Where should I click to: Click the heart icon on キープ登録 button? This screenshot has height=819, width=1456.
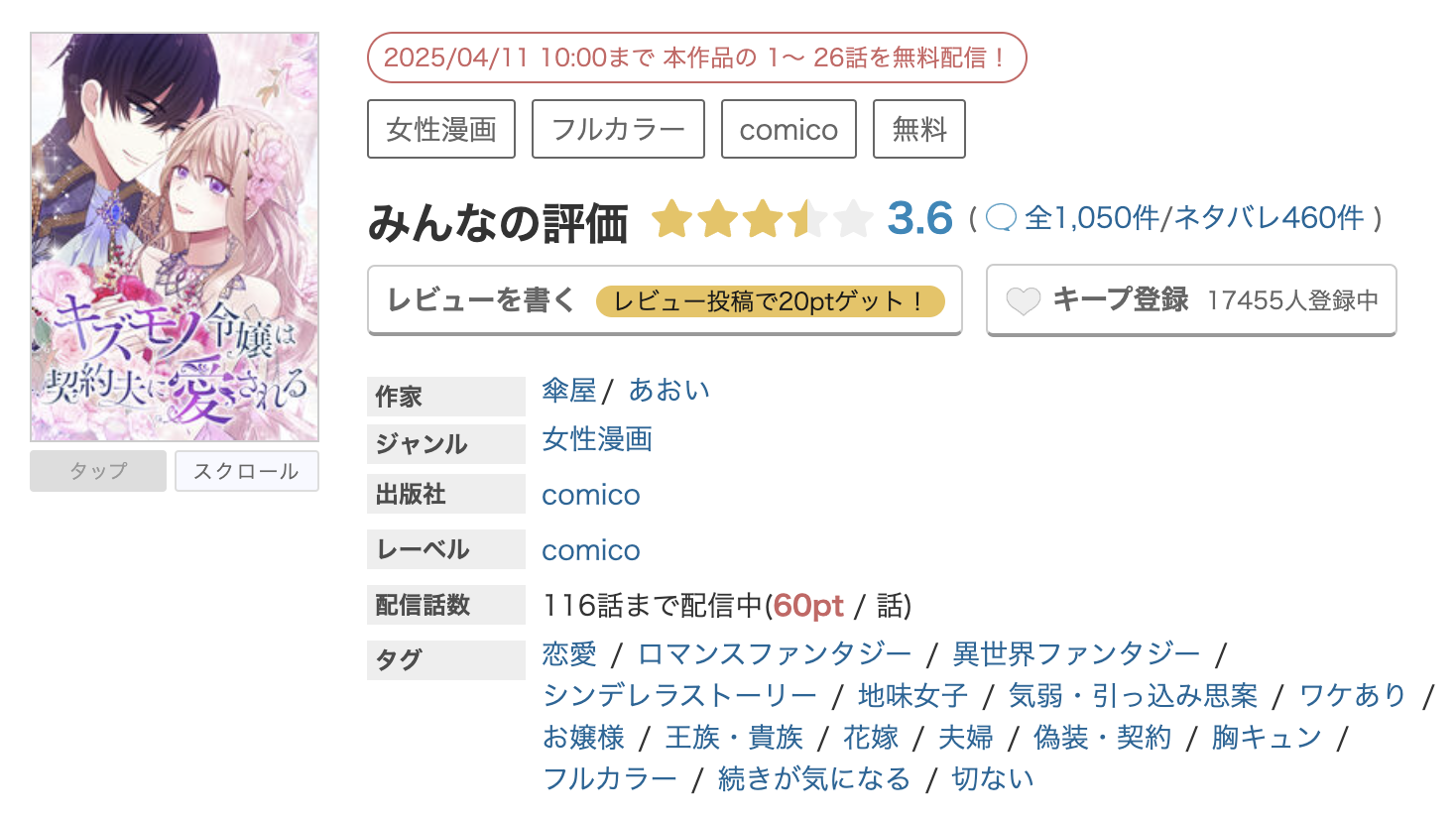1023,300
